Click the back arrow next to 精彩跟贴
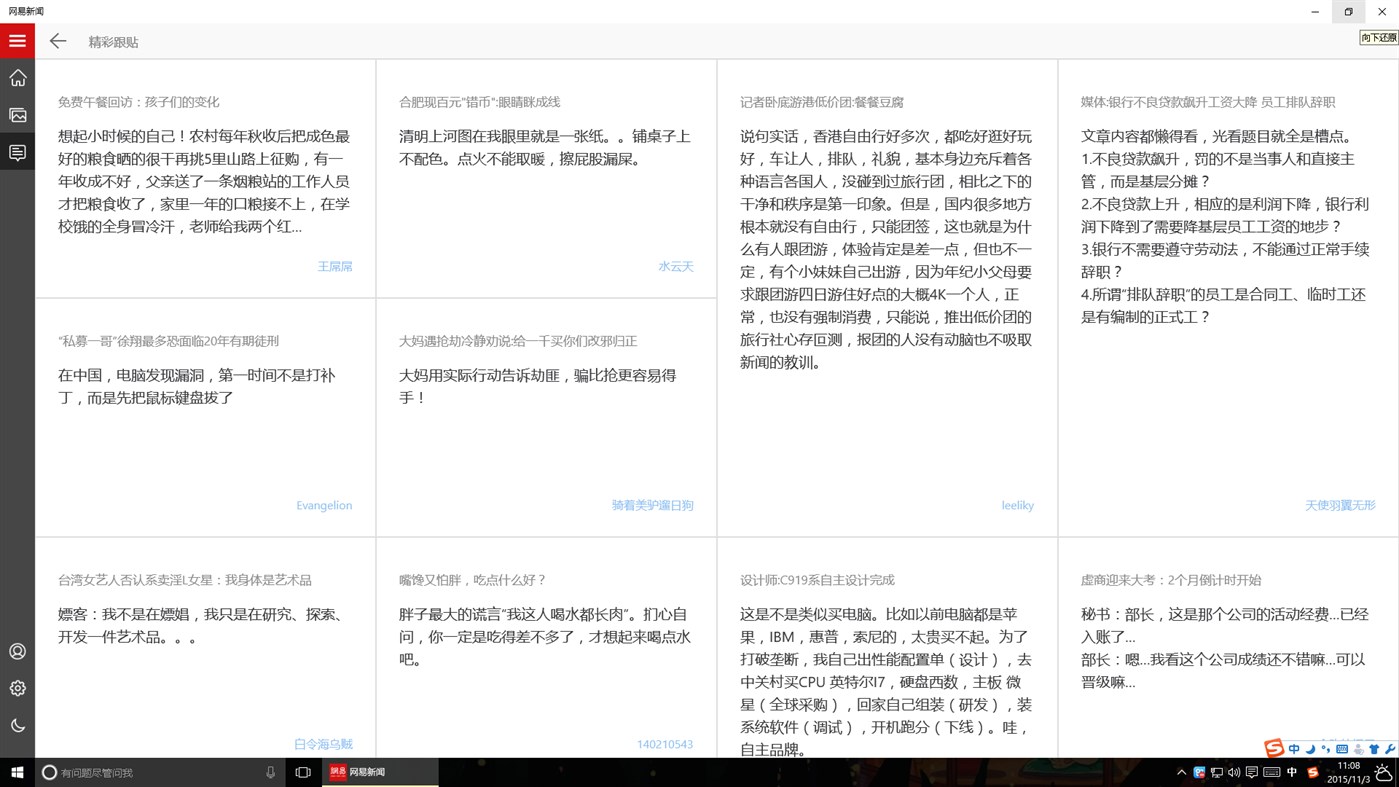1399x787 pixels. click(x=57, y=41)
